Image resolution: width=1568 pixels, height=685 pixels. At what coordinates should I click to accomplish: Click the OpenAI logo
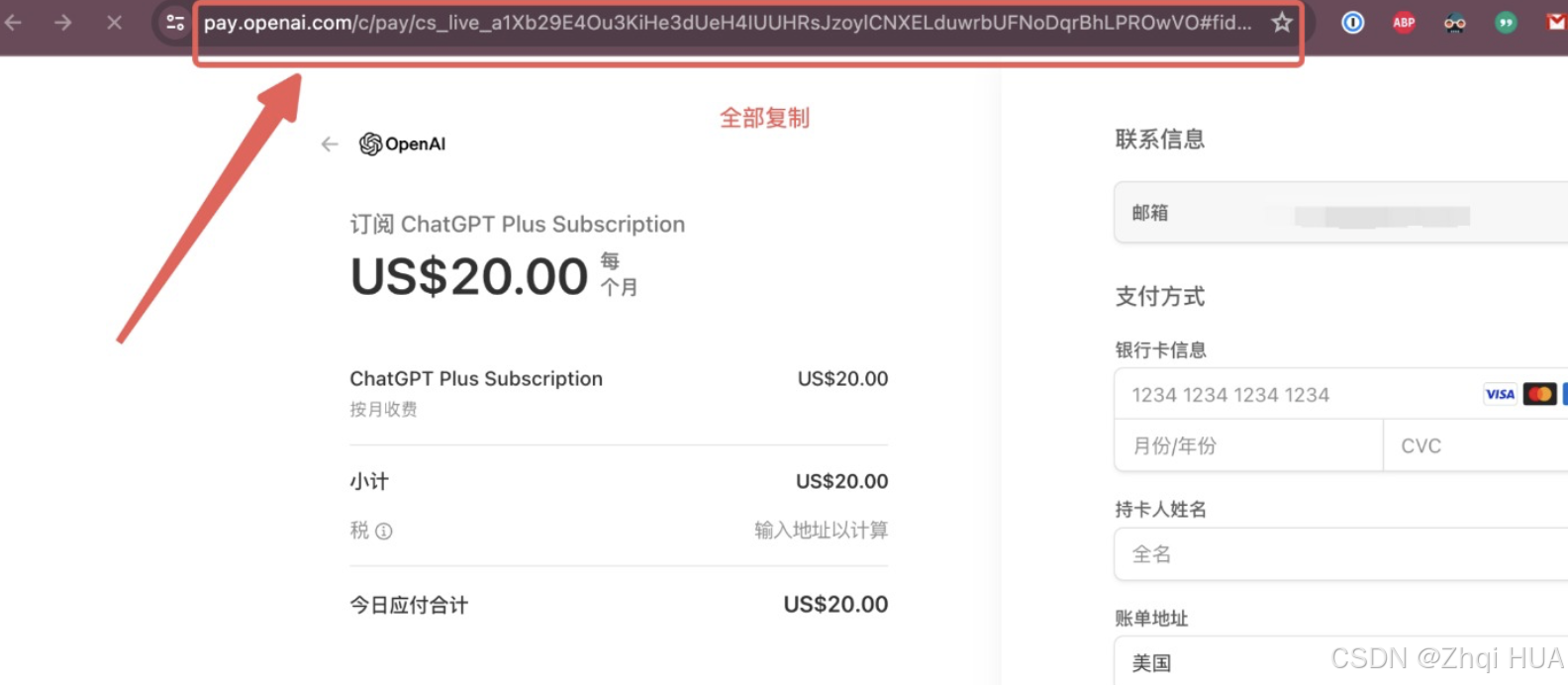click(x=402, y=145)
